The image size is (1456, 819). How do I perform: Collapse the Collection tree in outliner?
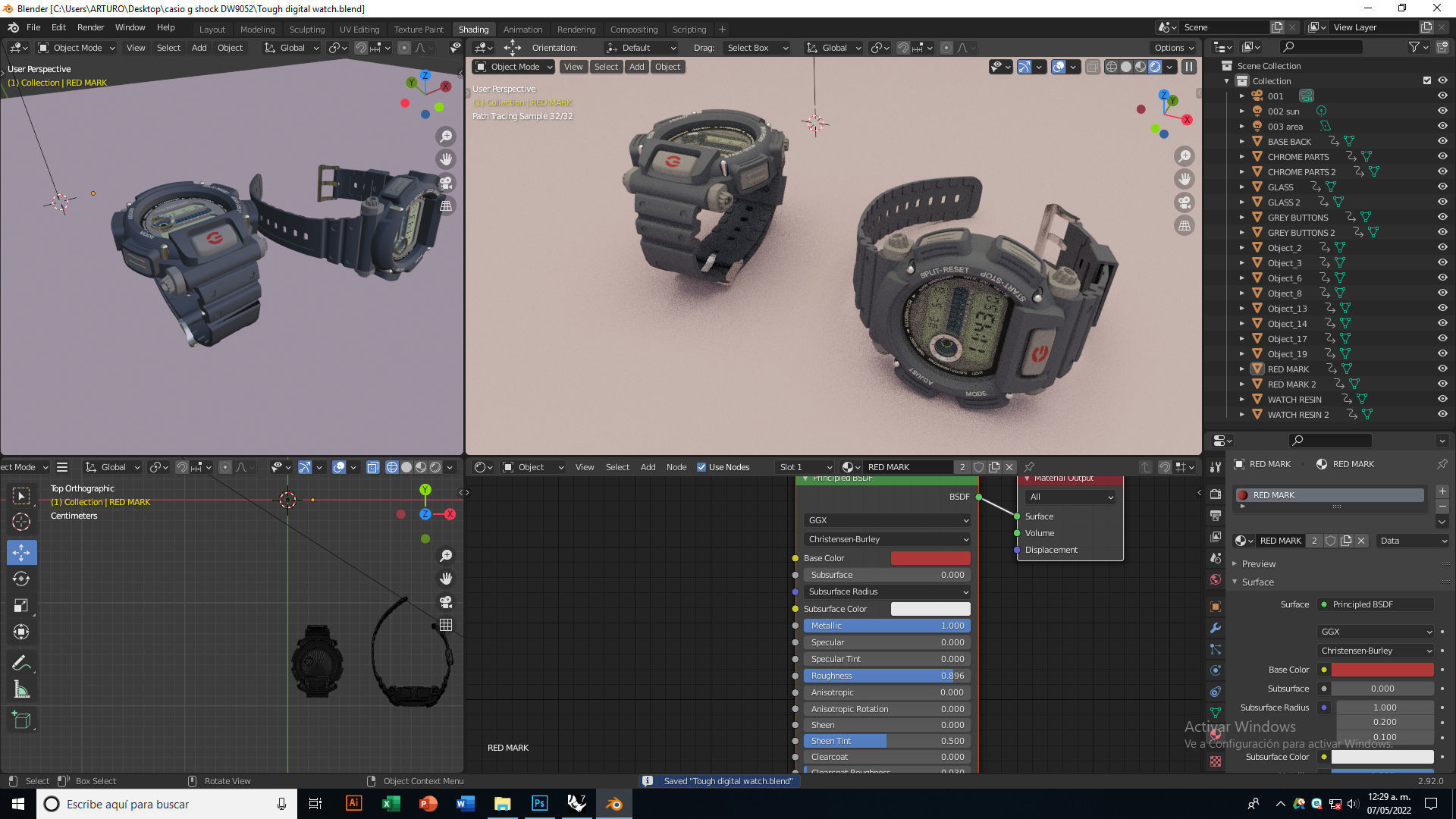(1227, 81)
